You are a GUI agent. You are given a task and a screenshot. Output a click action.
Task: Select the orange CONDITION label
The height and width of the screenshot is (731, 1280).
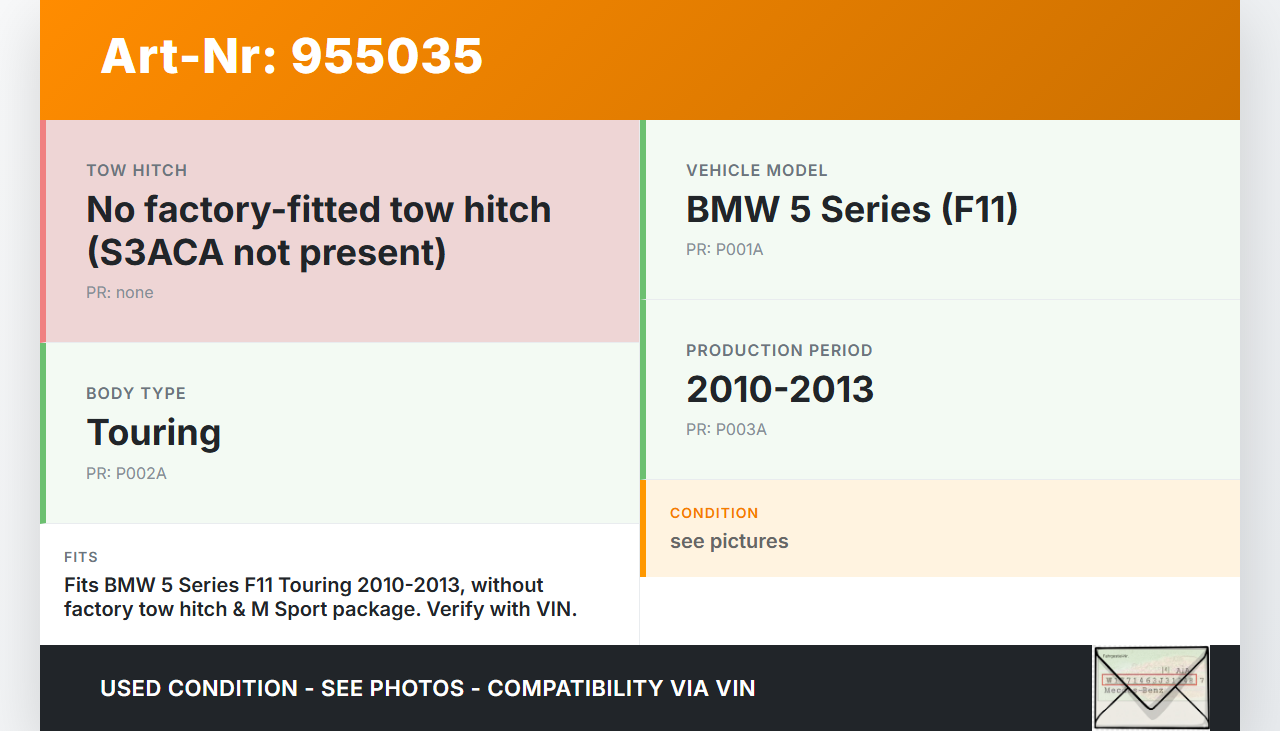tap(714, 513)
